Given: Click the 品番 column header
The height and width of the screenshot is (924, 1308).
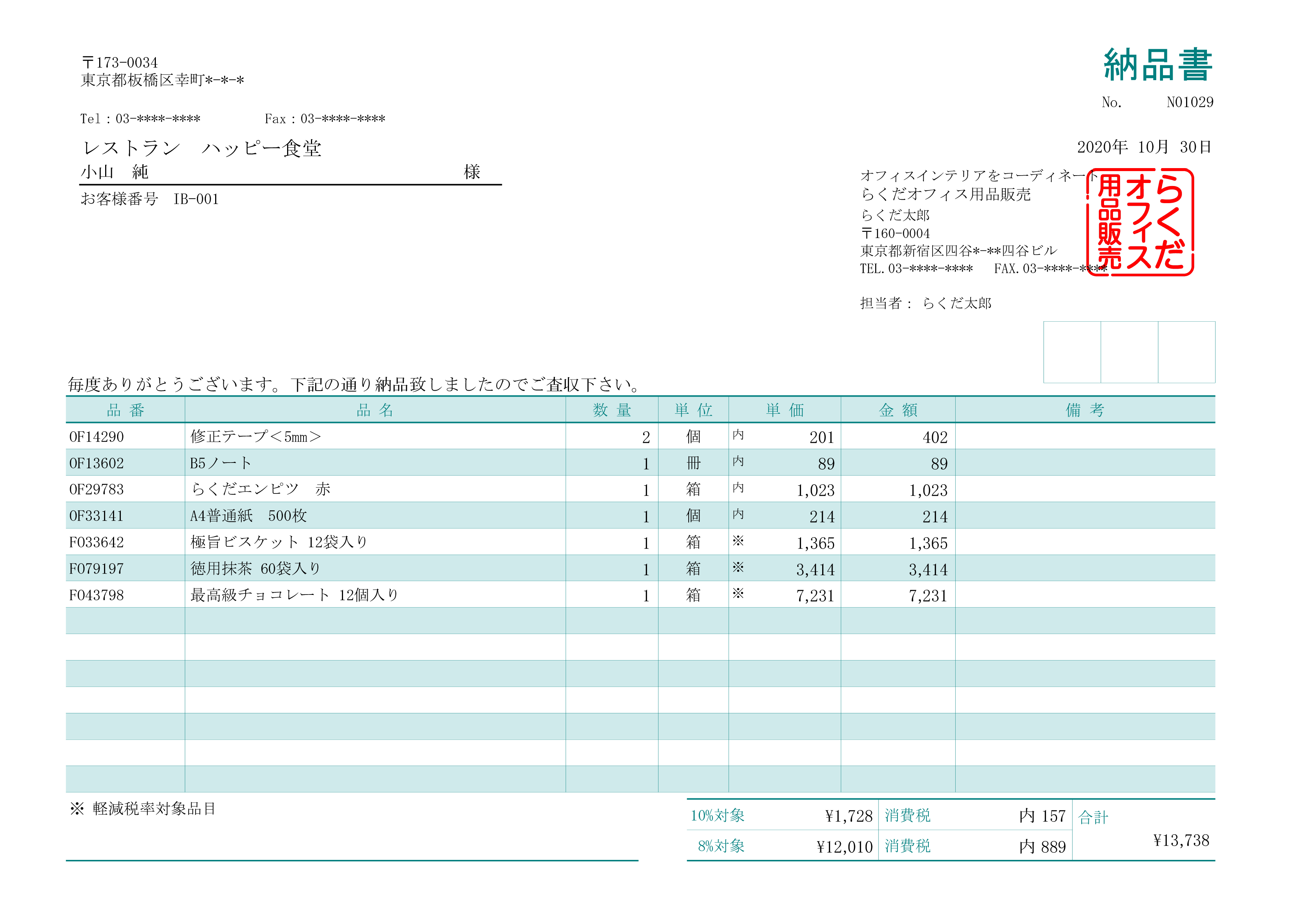Looking at the screenshot, I should pos(125,410).
